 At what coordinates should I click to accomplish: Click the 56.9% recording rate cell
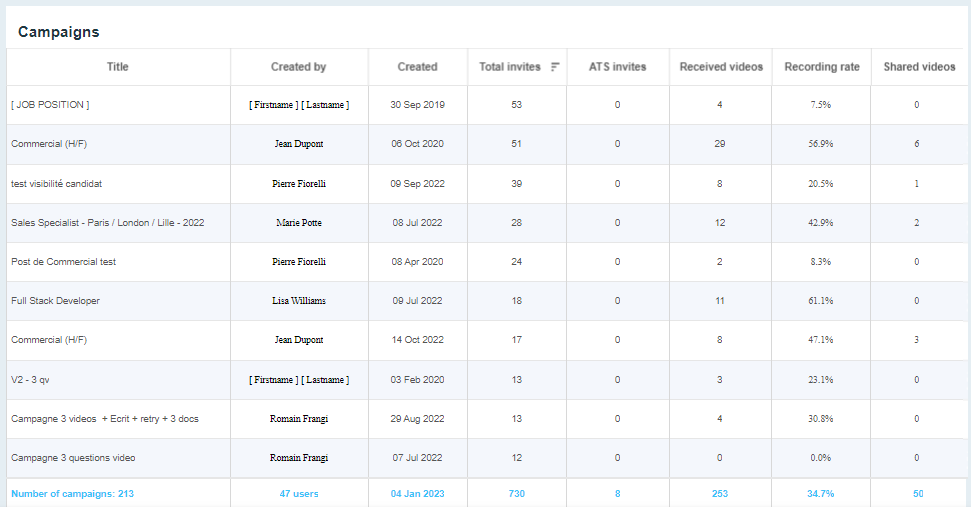820,144
